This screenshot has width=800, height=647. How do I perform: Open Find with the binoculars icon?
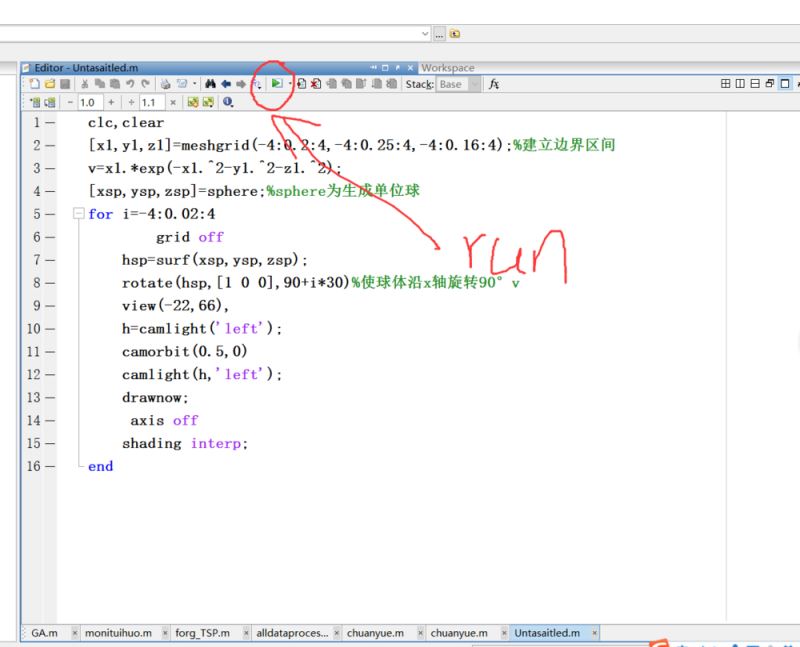point(210,84)
